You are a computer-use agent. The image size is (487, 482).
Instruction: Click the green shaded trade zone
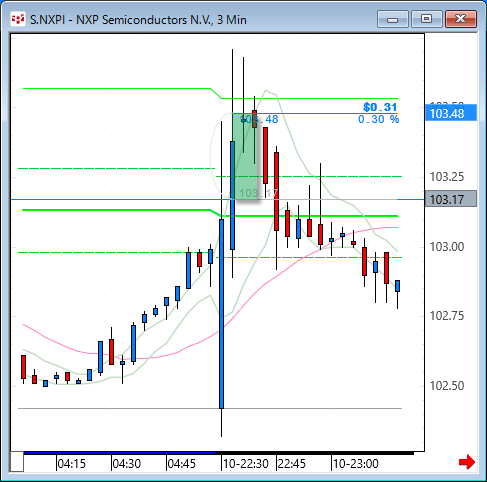coord(245,156)
